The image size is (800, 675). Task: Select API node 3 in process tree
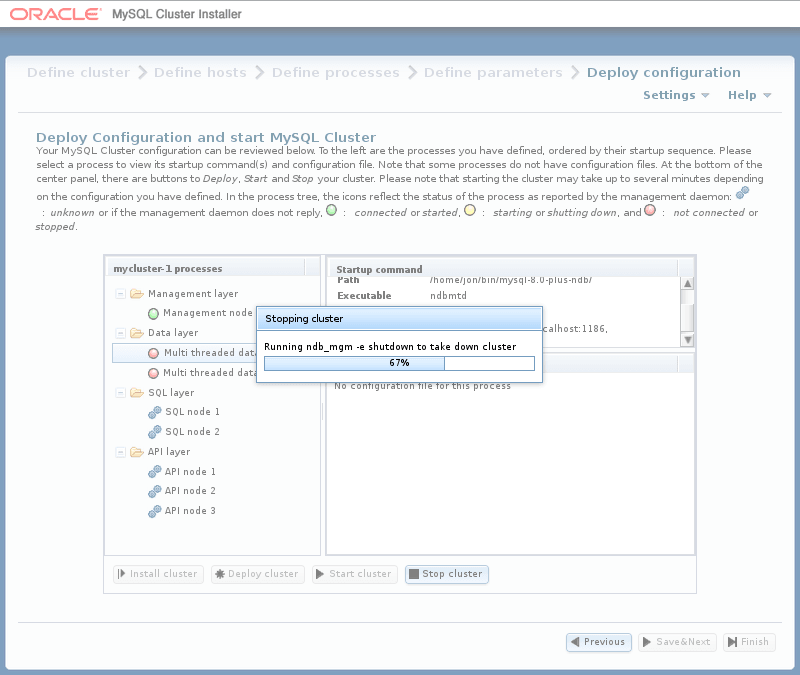(x=190, y=511)
